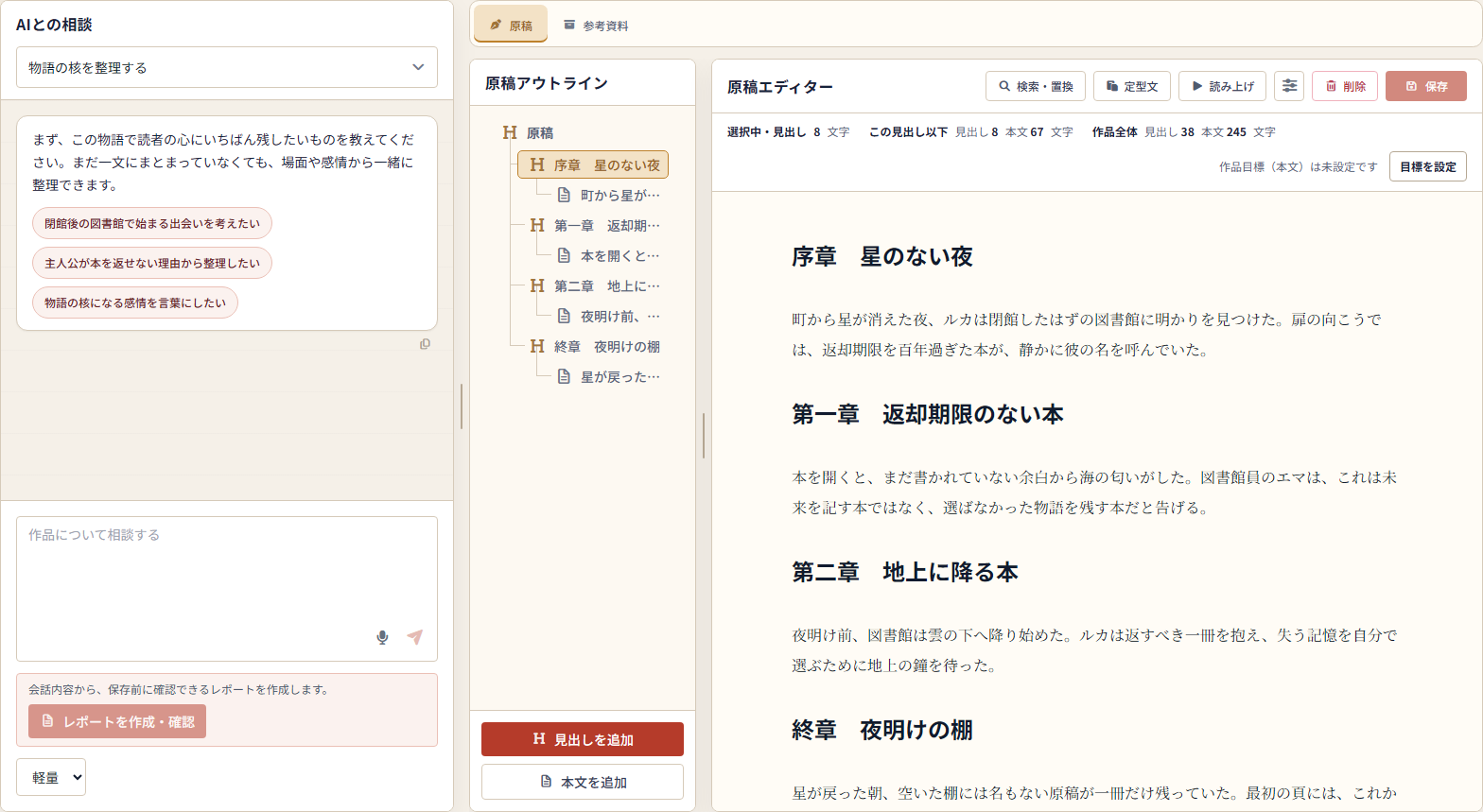The width and height of the screenshot is (1483, 812).
Task: Click paragraph starting 本を開くと、まだ書かれていない
Action: tap(1096, 492)
